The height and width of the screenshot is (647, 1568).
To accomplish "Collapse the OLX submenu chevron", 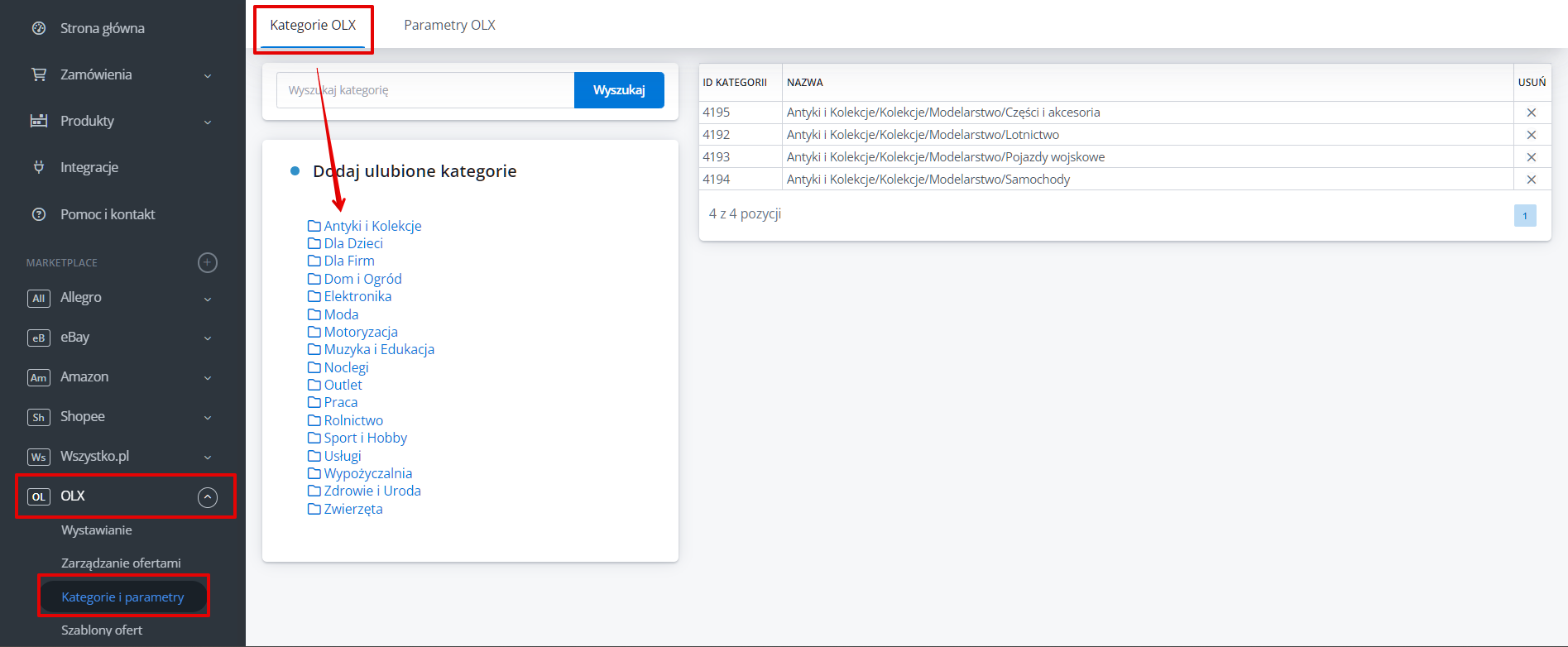I will 208,497.
